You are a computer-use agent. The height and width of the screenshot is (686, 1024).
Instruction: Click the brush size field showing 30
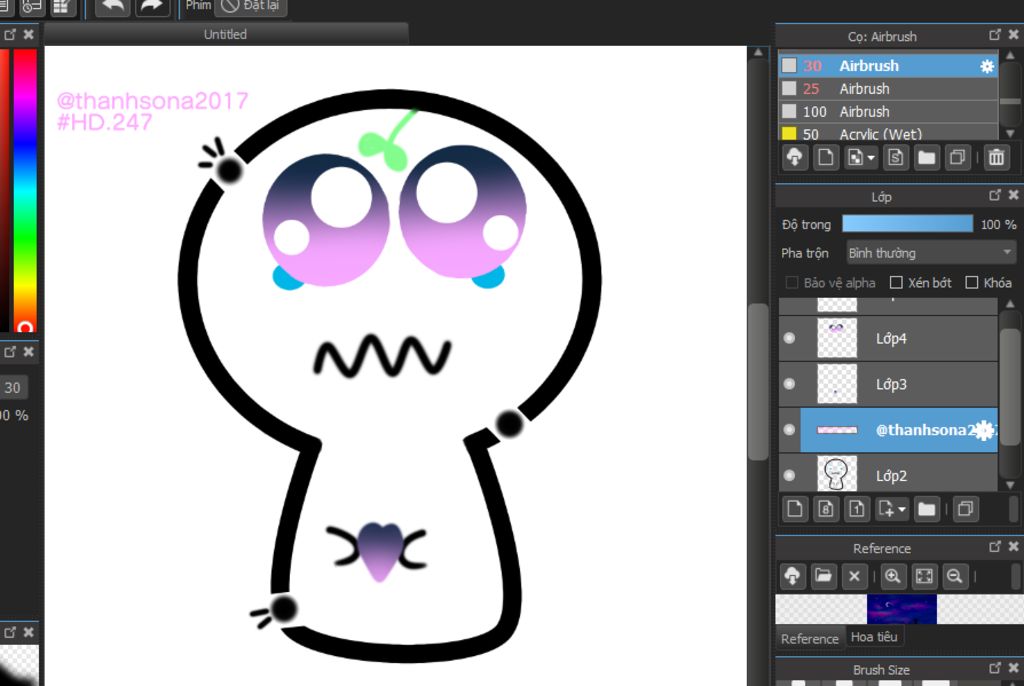point(13,387)
